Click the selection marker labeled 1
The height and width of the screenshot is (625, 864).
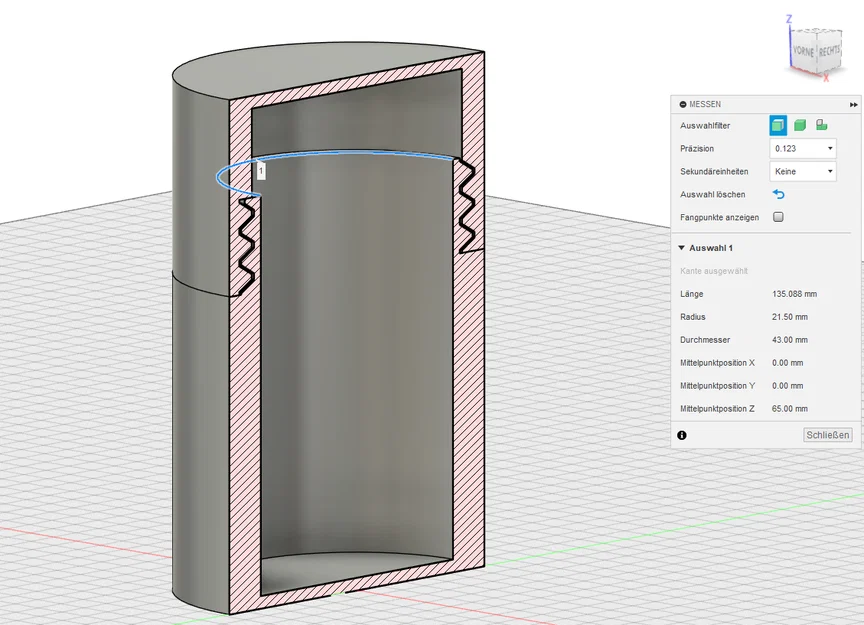[261, 171]
